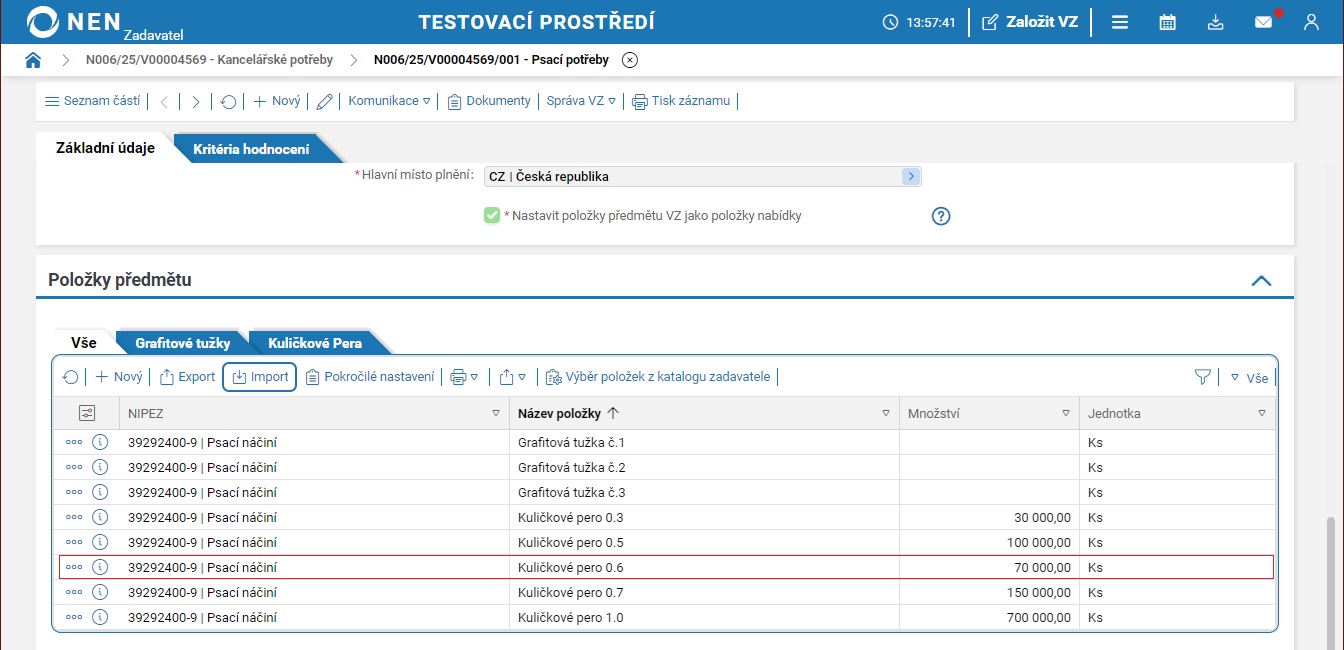Expand the Správa VZ dropdown

point(582,101)
